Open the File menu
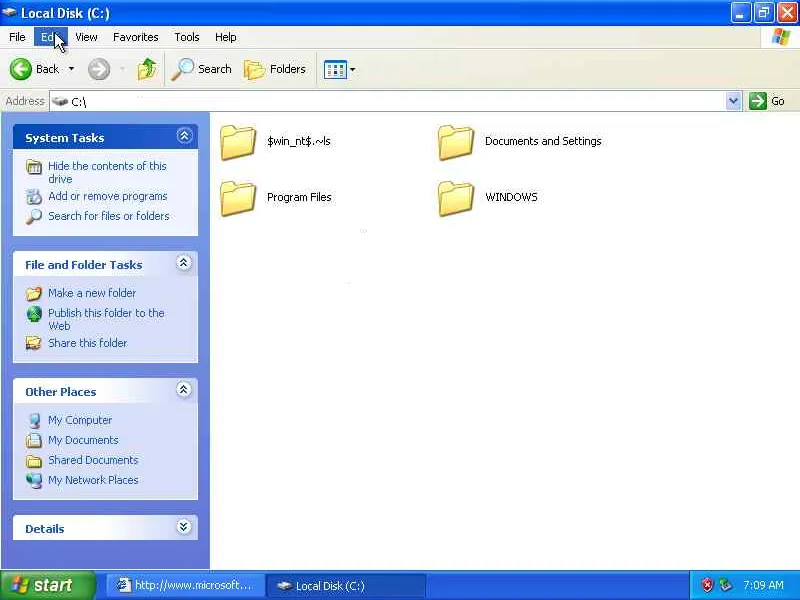The image size is (800, 600). [x=17, y=37]
